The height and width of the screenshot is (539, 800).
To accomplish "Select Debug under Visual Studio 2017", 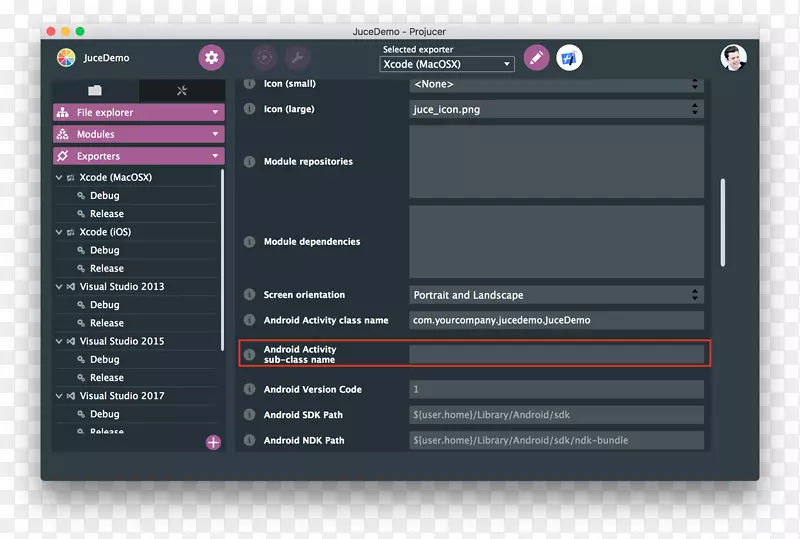I will (x=105, y=414).
